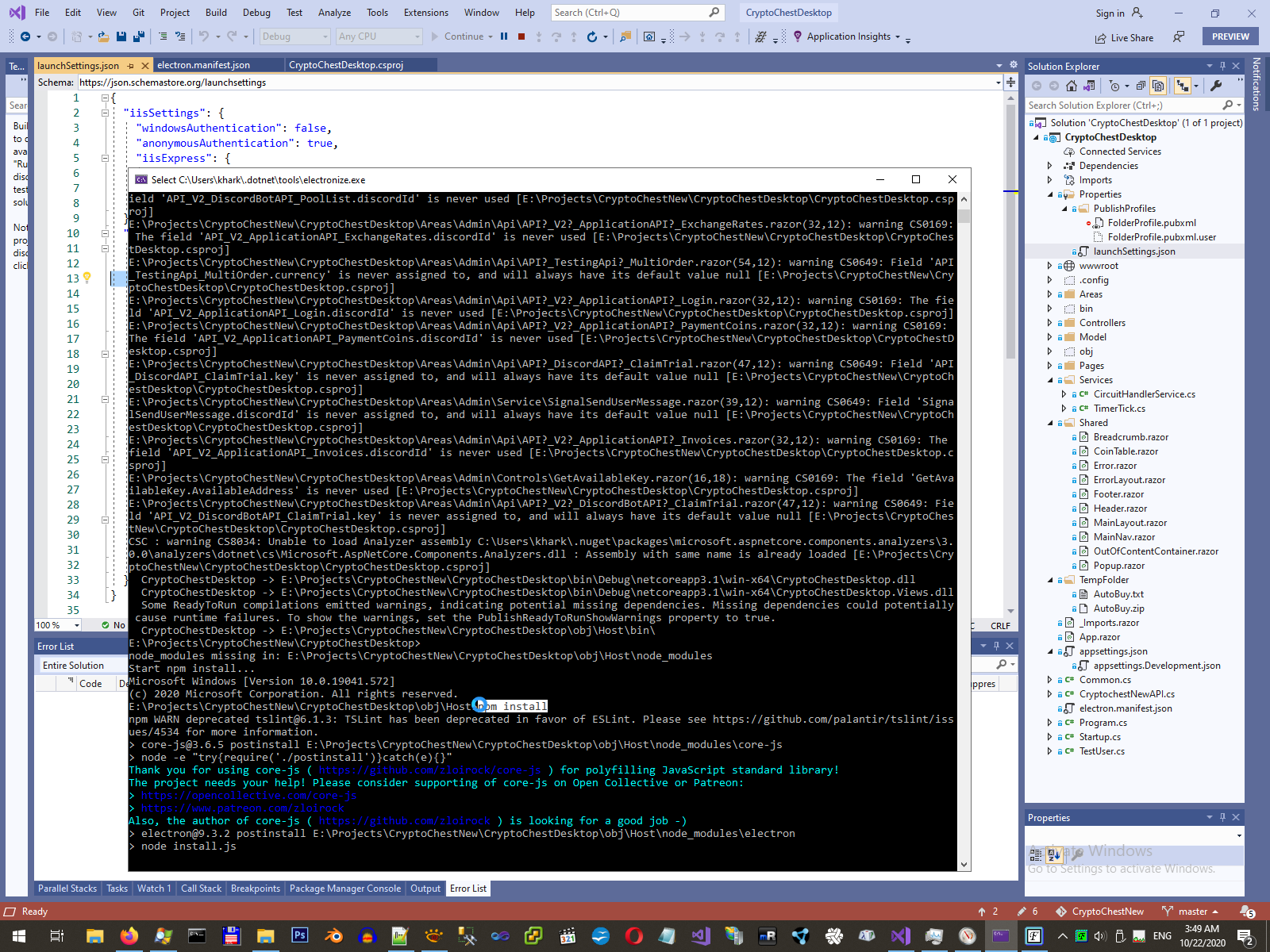
Task: Collapse the TempFolder node
Action: click(1049, 580)
